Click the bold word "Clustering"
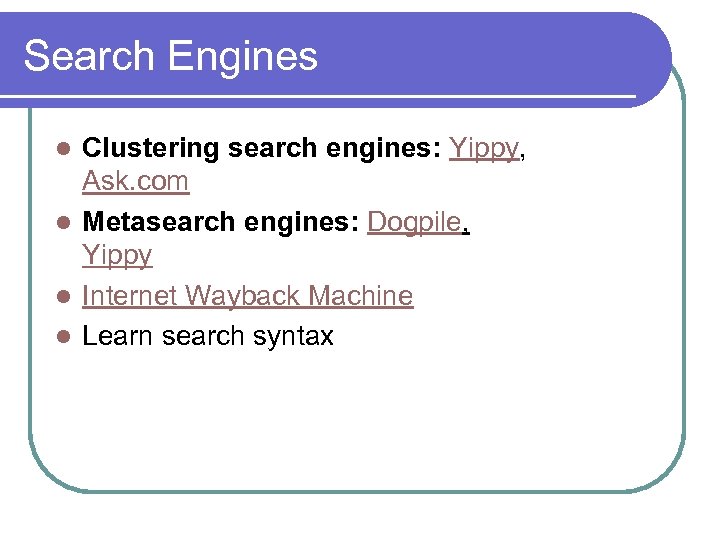Viewport: 720px width, 540px height. (x=150, y=148)
